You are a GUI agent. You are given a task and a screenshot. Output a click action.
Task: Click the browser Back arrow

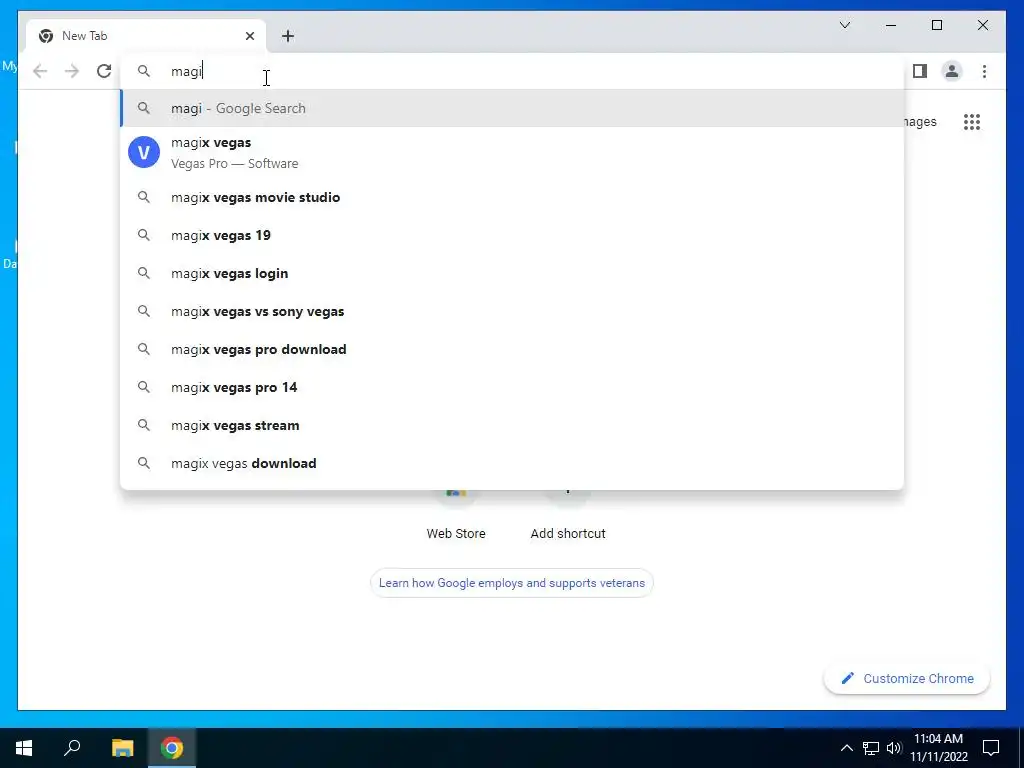pyautogui.click(x=40, y=71)
